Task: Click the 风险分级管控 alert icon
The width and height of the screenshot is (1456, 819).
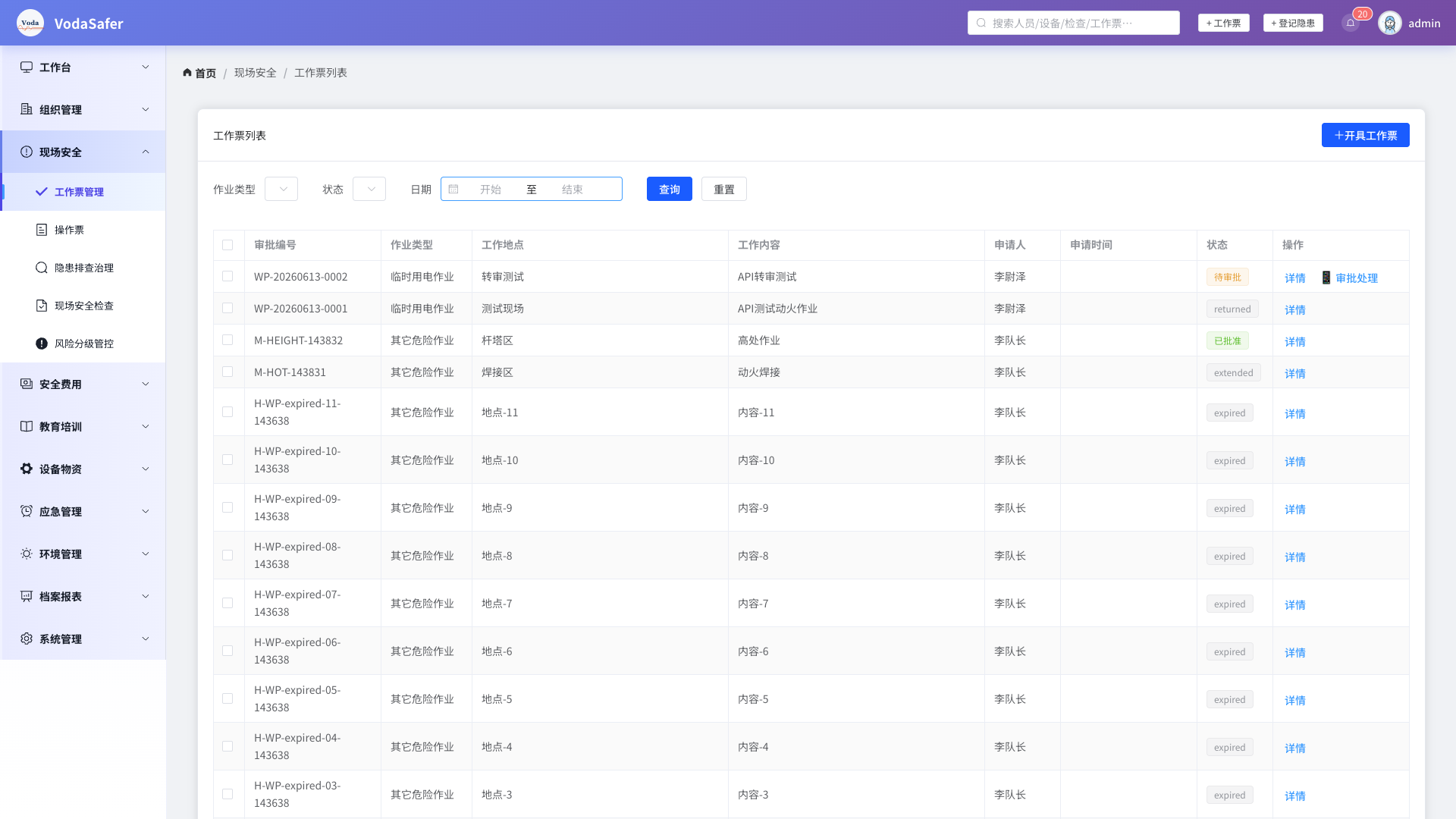Action: [x=42, y=344]
